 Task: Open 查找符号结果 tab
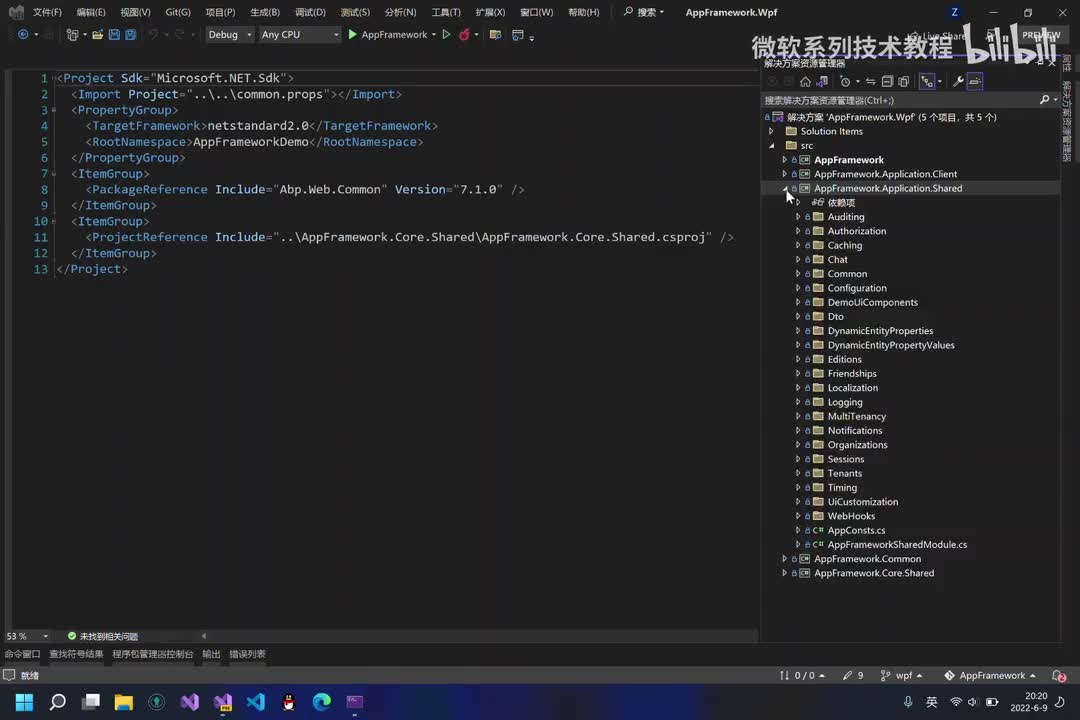(x=76, y=654)
